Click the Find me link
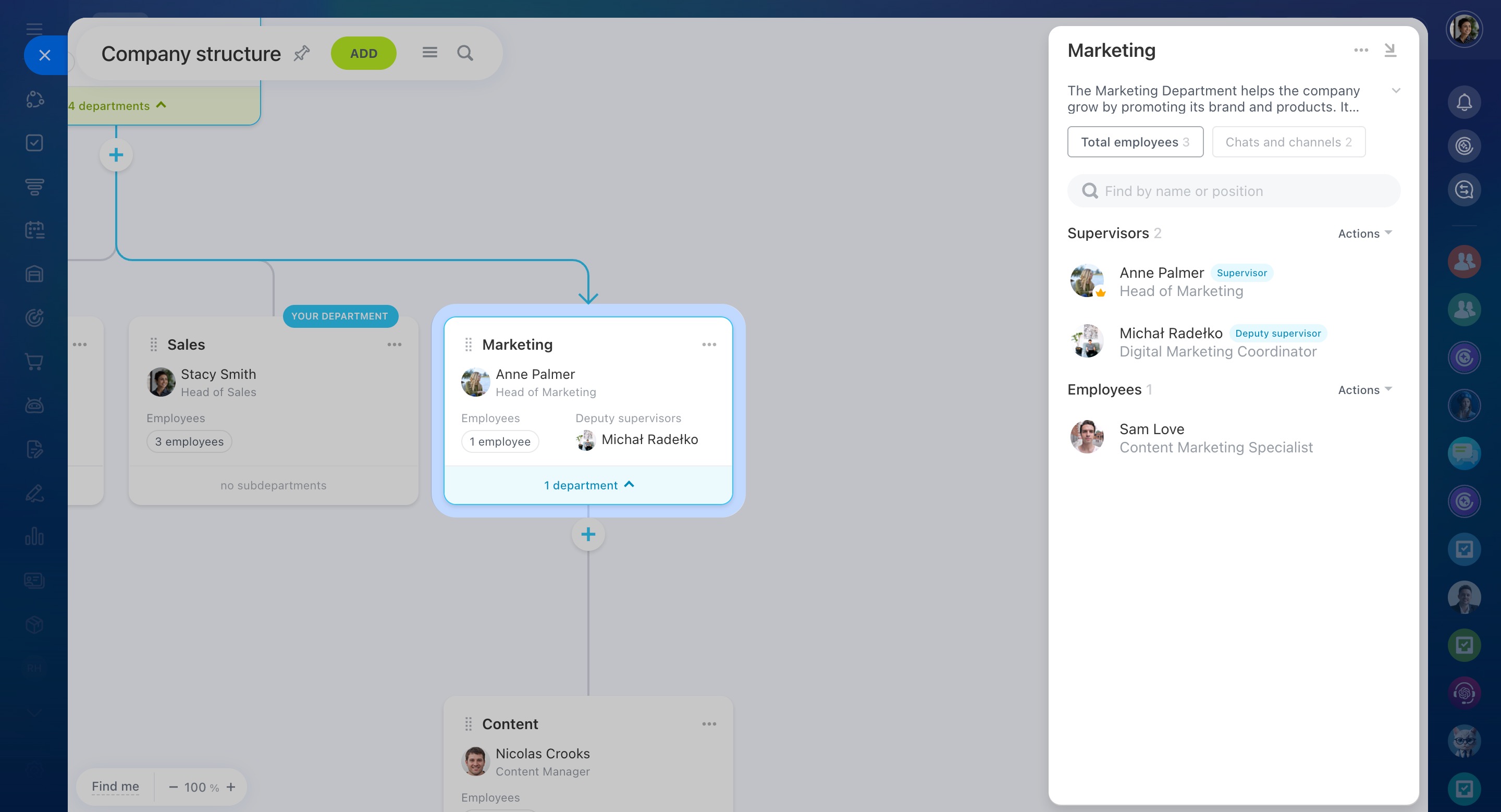This screenshot has width=1501, height=812. (115, 786)
